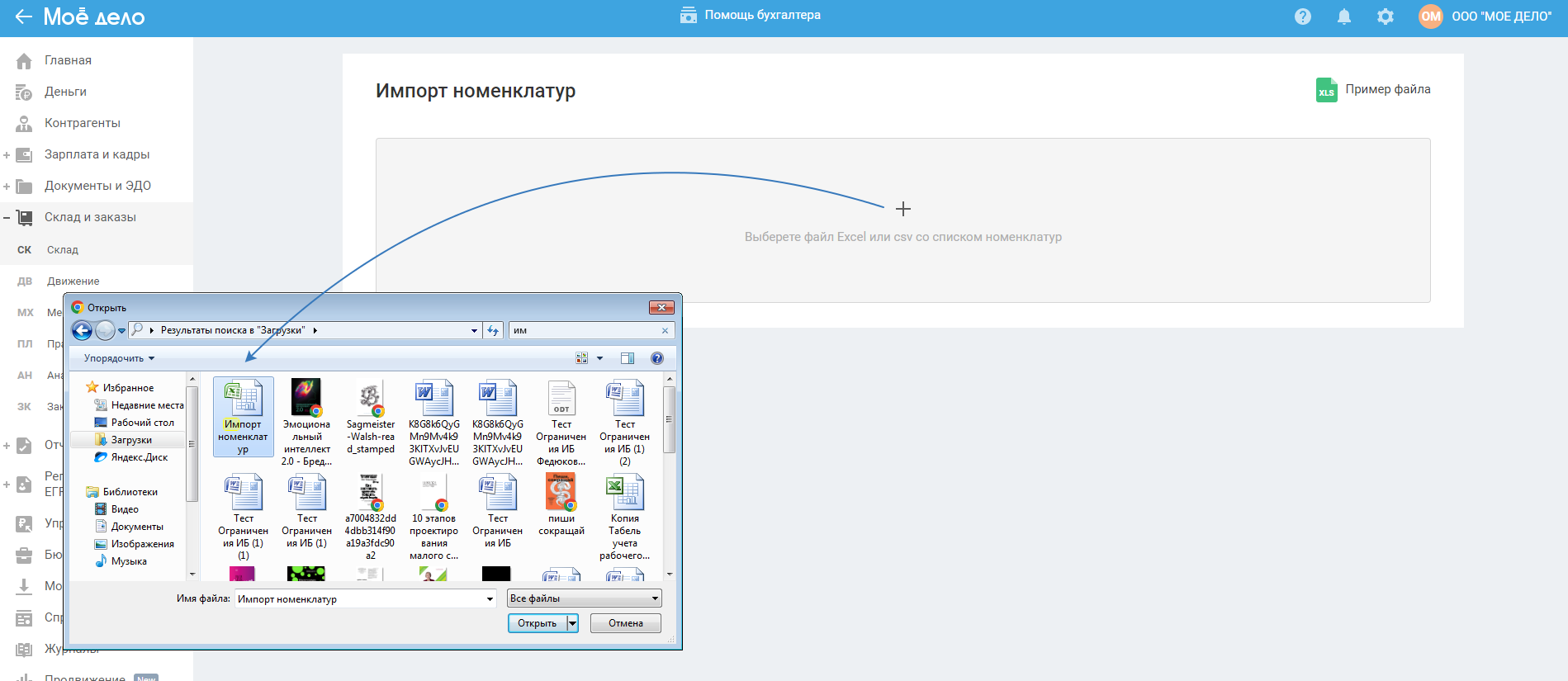Open the help question mark icon

1303,17
